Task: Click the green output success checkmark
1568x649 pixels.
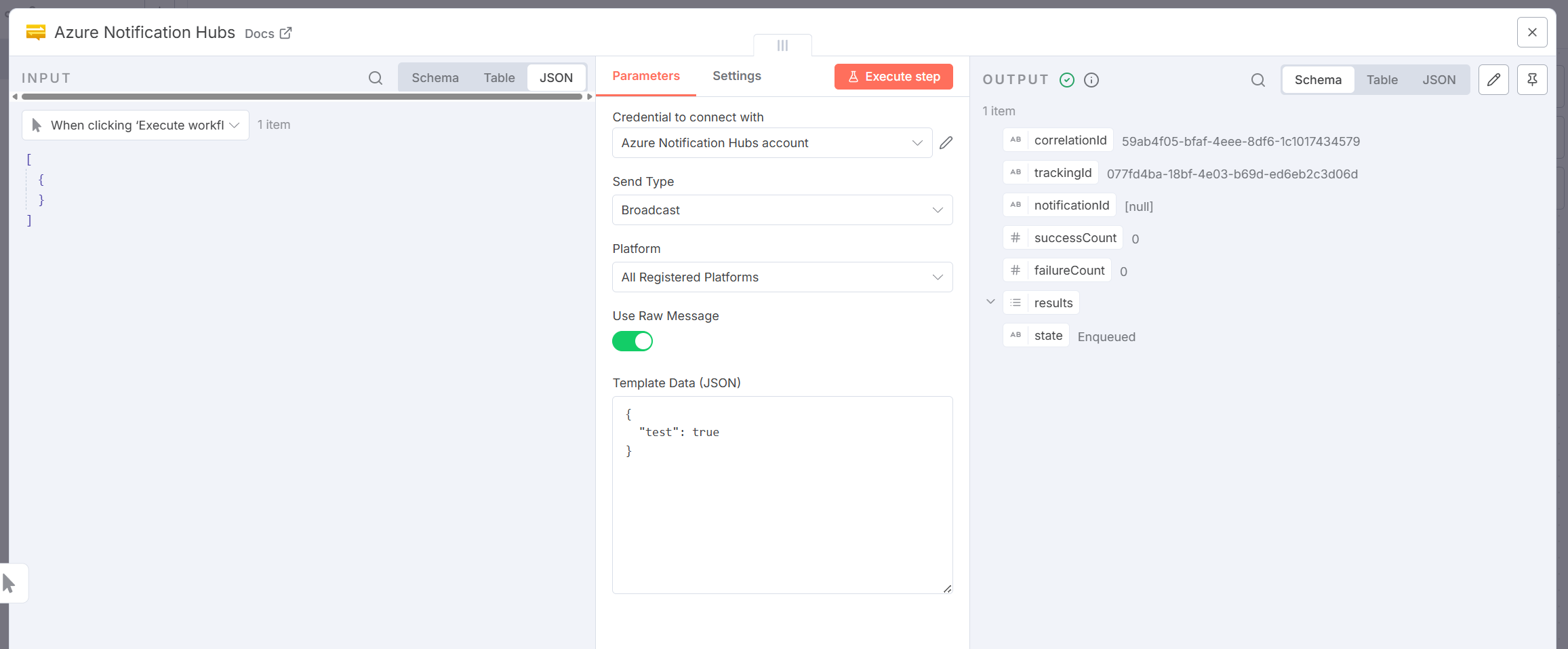Action: click(1067, 80)
